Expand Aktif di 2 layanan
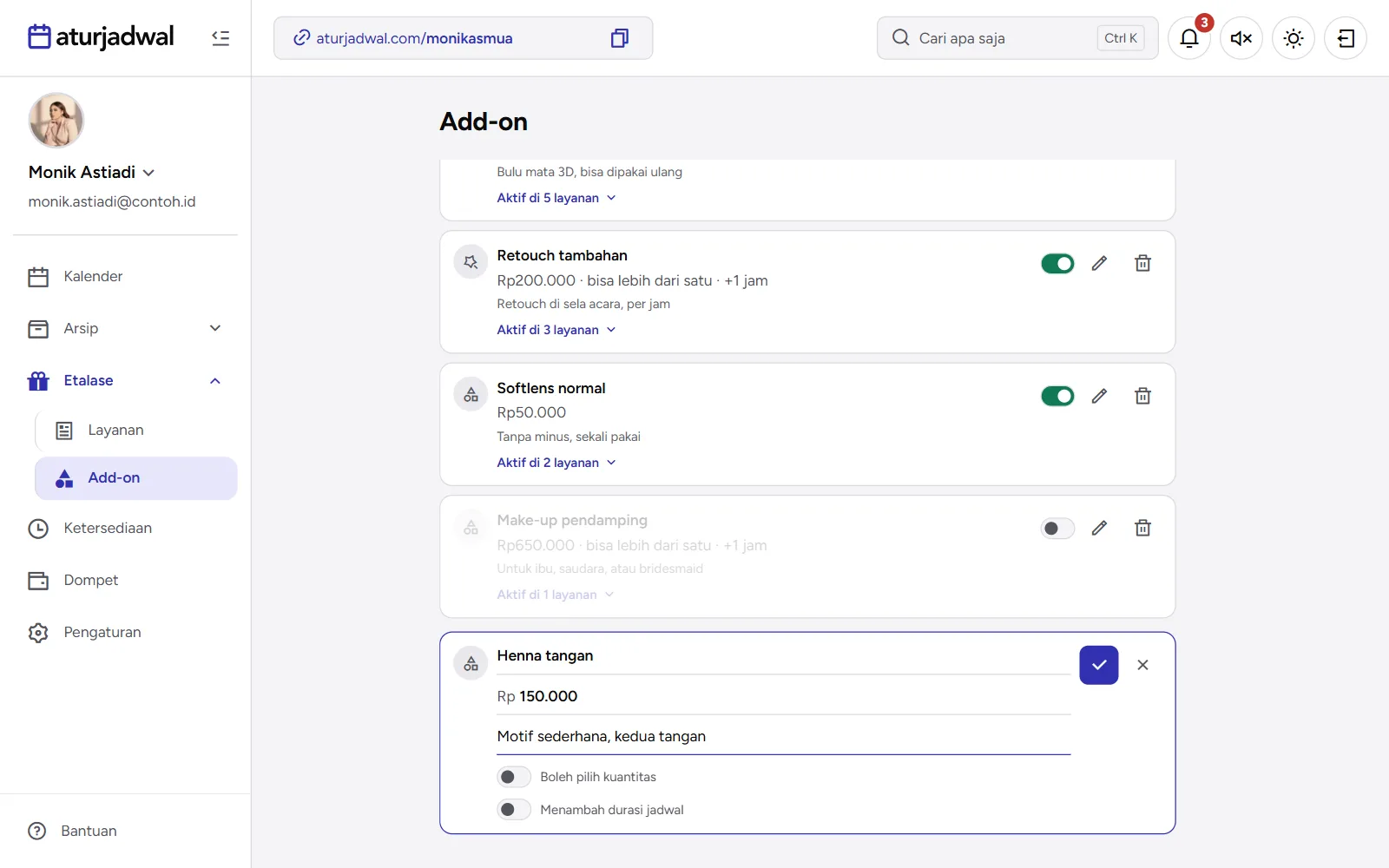1389x868 pixels. 556,463
